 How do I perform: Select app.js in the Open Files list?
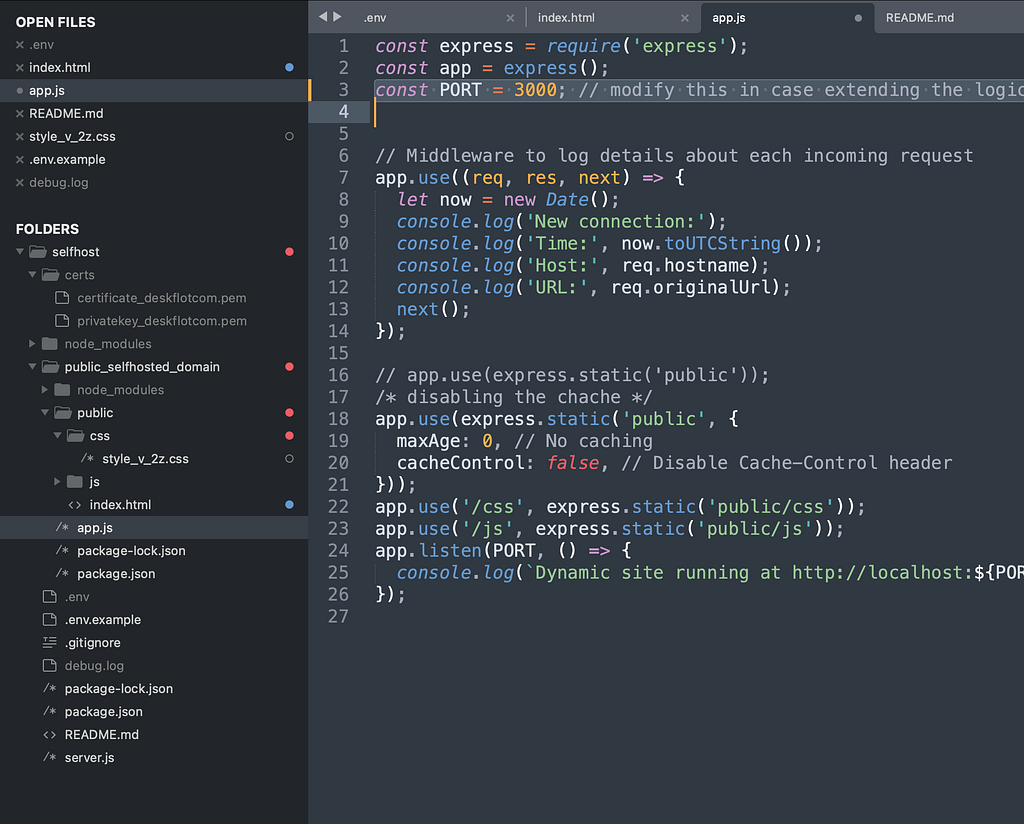click(154, 91)
